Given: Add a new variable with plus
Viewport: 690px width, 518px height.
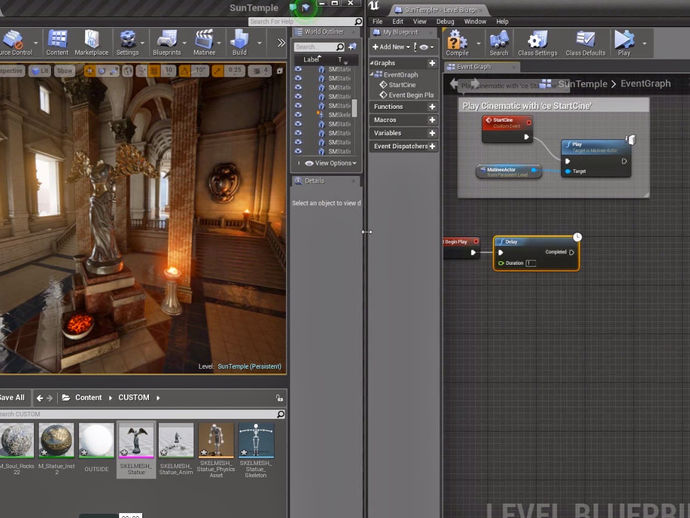Looking at the screenshot, I should point(432,133).
